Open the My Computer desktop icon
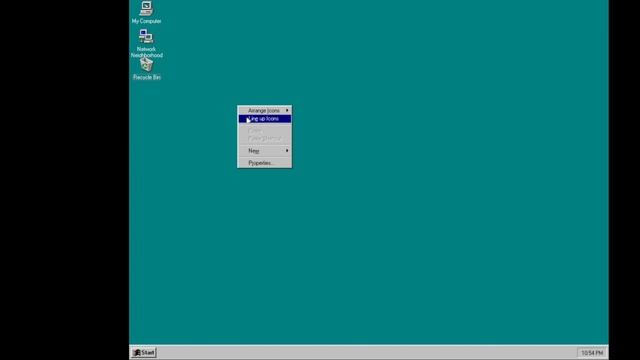 (x=146, y=12)
